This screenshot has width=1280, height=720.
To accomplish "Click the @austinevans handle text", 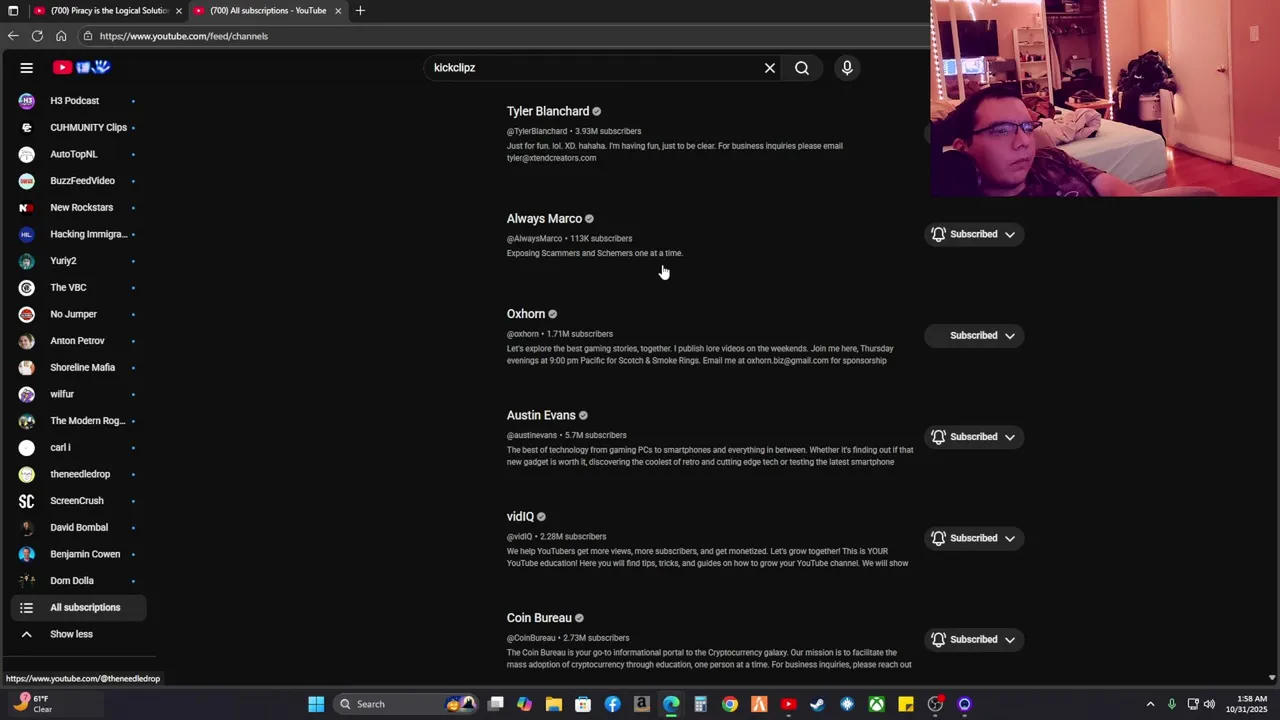I will [532, 435].
